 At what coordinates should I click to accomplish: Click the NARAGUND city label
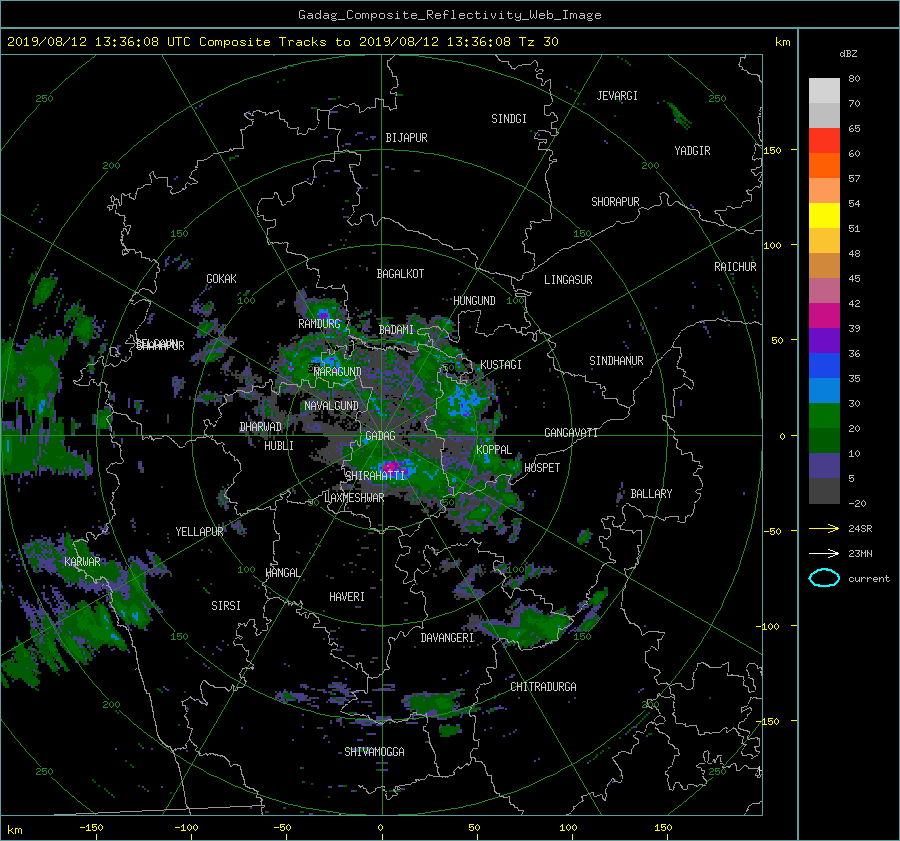tap(338, 372)
